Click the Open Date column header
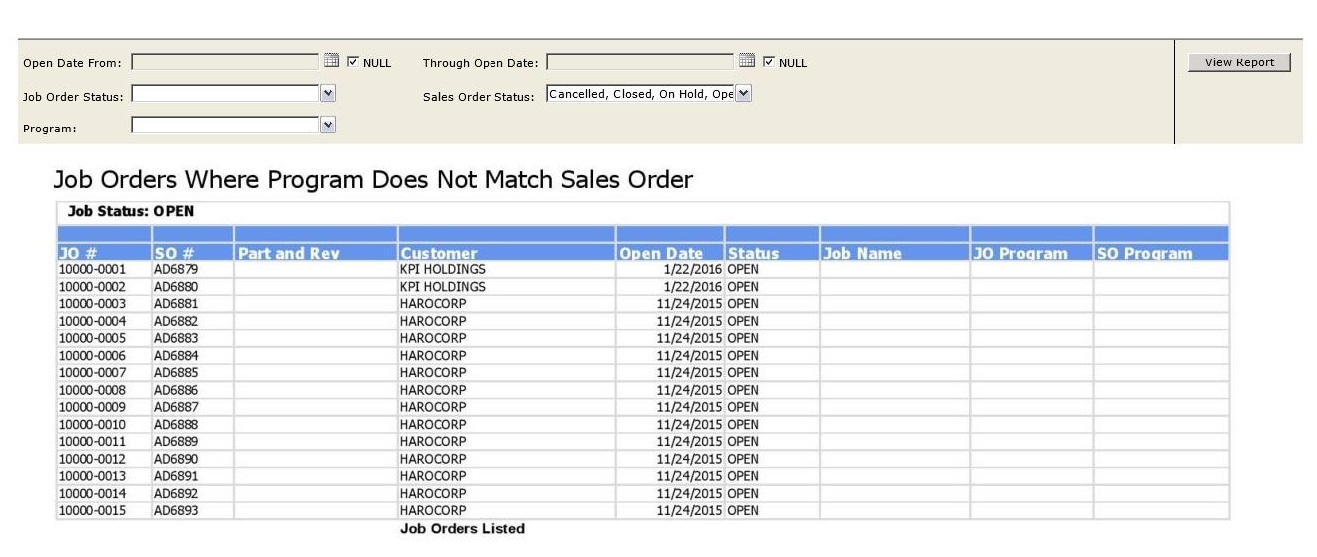This screenshot has width=1317, height=557. [661, 254]
